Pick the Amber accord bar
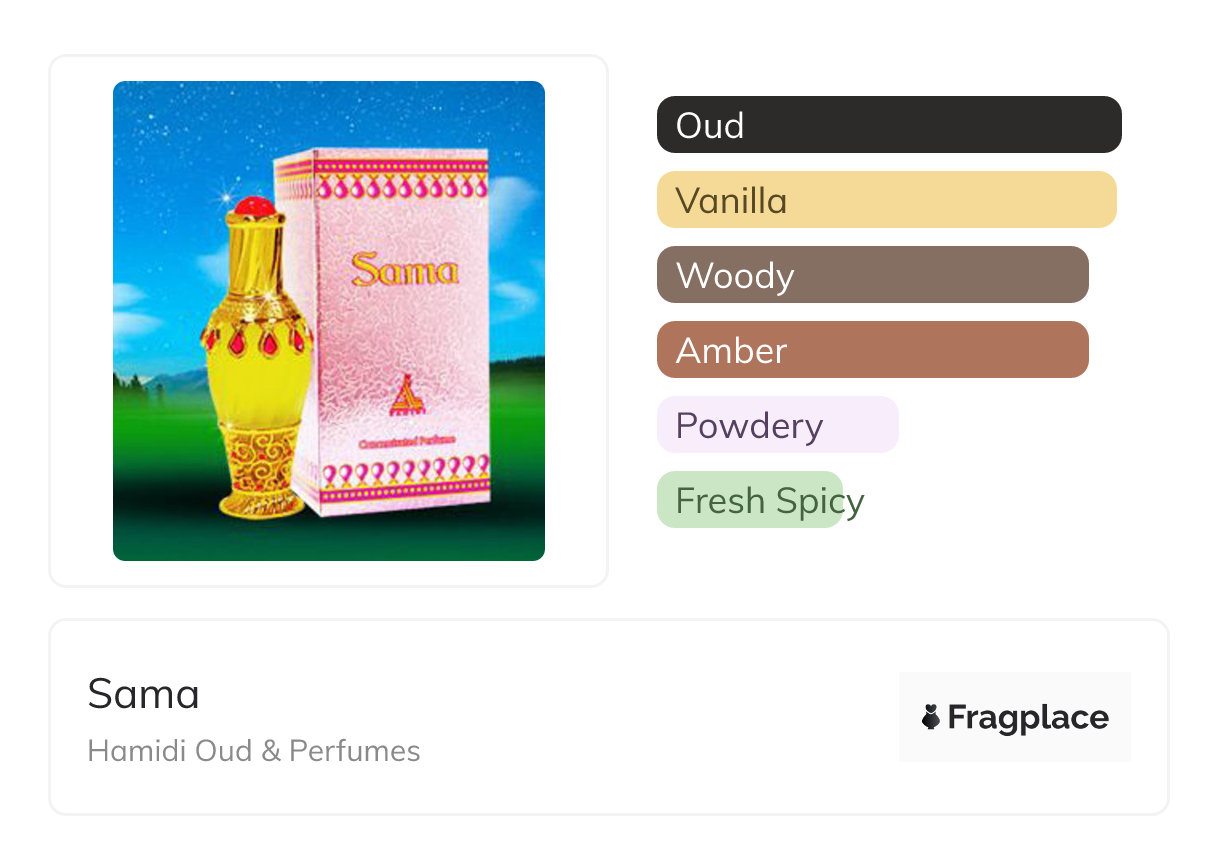The height and width of the screenshot is (864, 1218). (x=872, y=350)
